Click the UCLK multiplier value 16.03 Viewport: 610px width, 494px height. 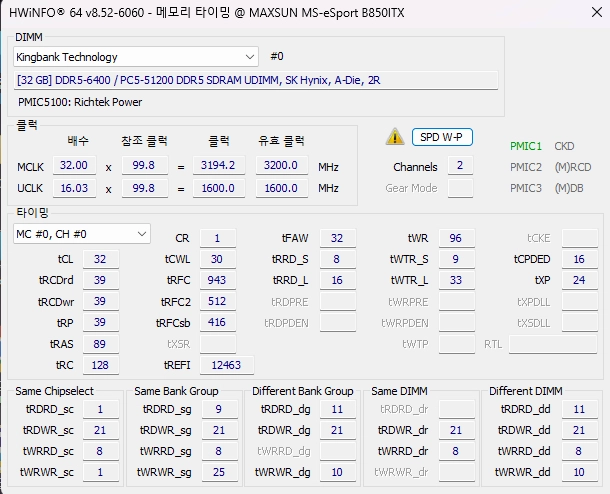[x=74, y=188]
